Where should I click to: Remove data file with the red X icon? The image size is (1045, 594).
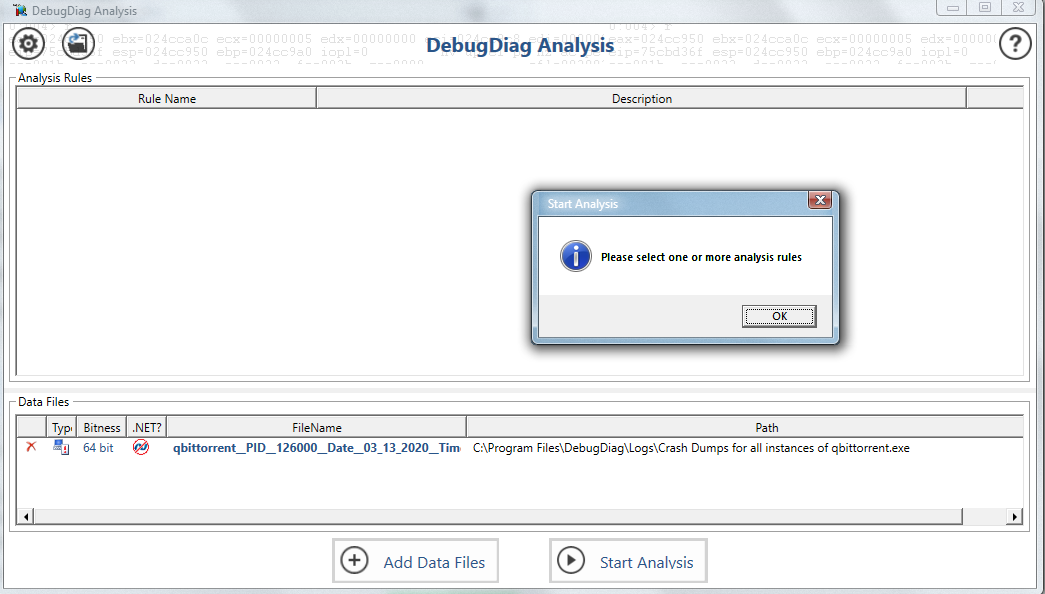click(31, 447)
